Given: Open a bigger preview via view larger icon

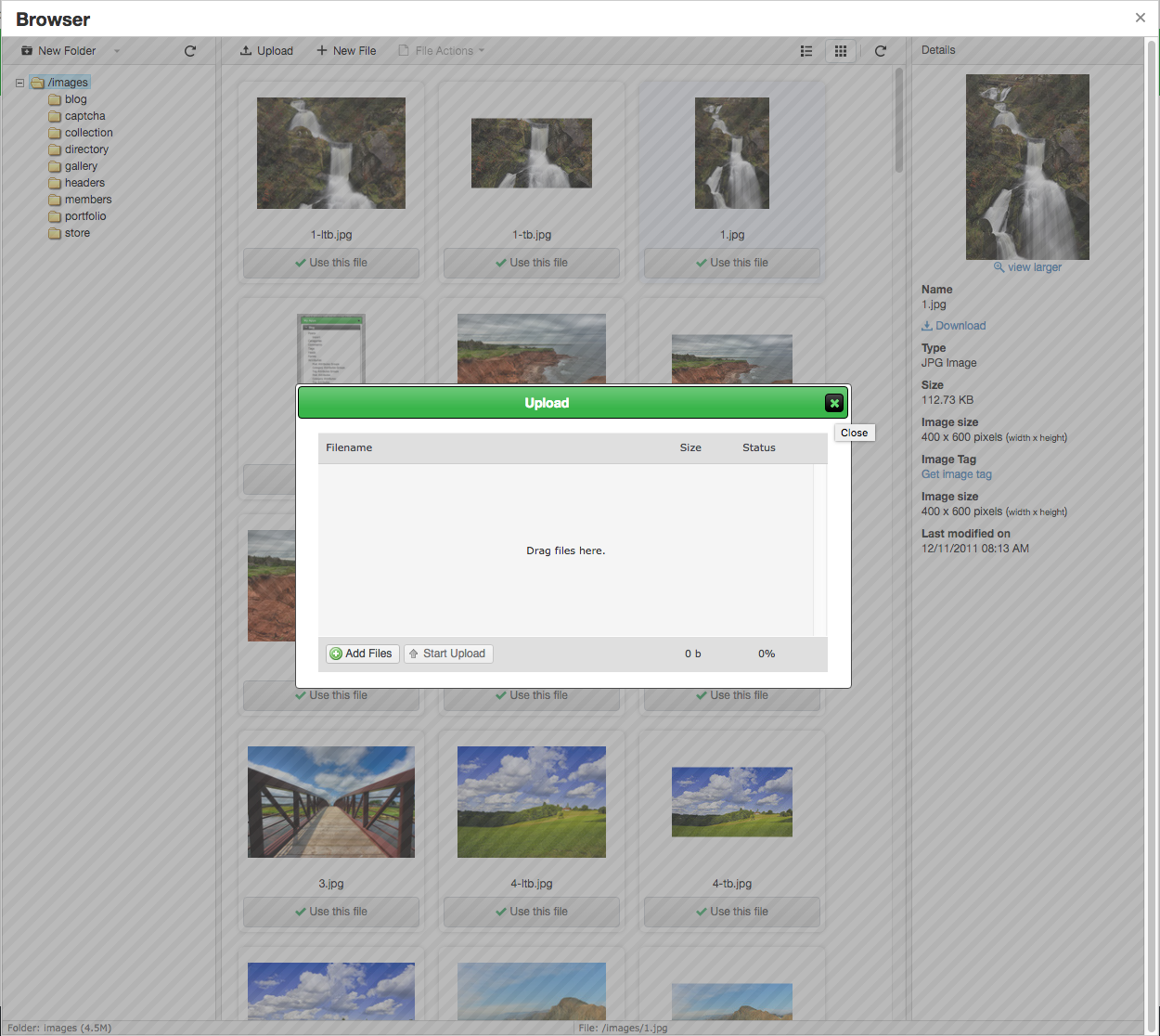Looking at the screenshot, I should [x=999, y=267].
